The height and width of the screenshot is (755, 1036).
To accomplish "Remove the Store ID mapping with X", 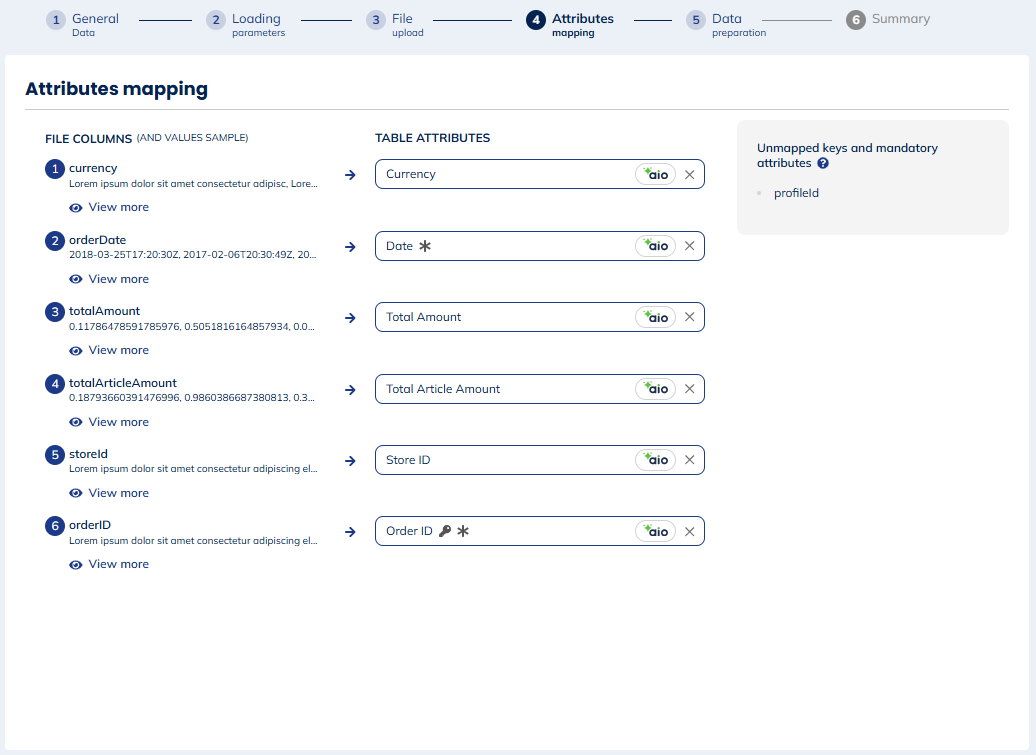I will coord(689,460).
